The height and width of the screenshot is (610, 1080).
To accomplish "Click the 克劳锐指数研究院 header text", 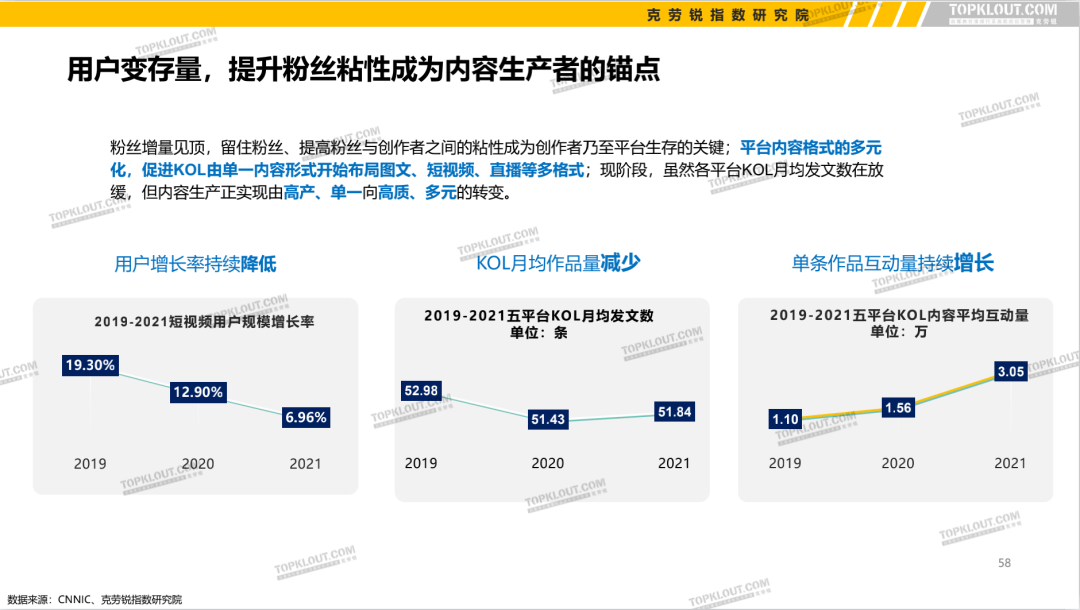I will coord(727,14).
